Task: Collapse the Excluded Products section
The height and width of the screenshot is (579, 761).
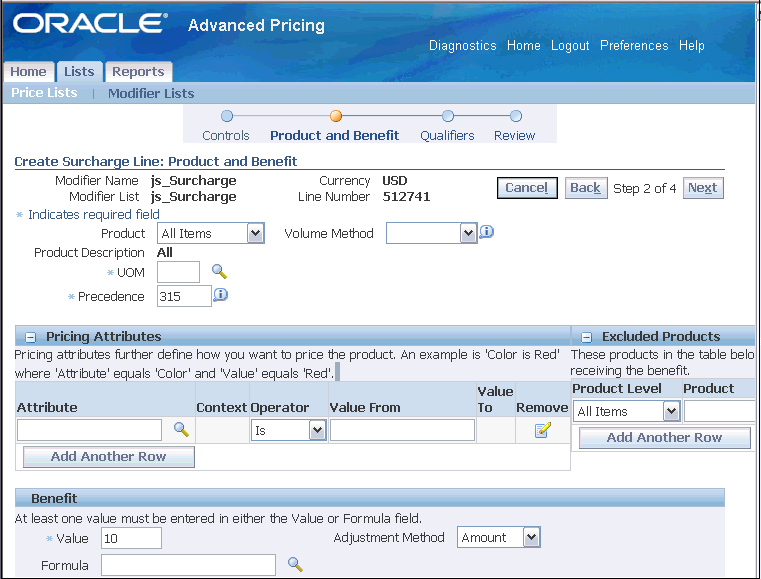Action: (587, 337)
